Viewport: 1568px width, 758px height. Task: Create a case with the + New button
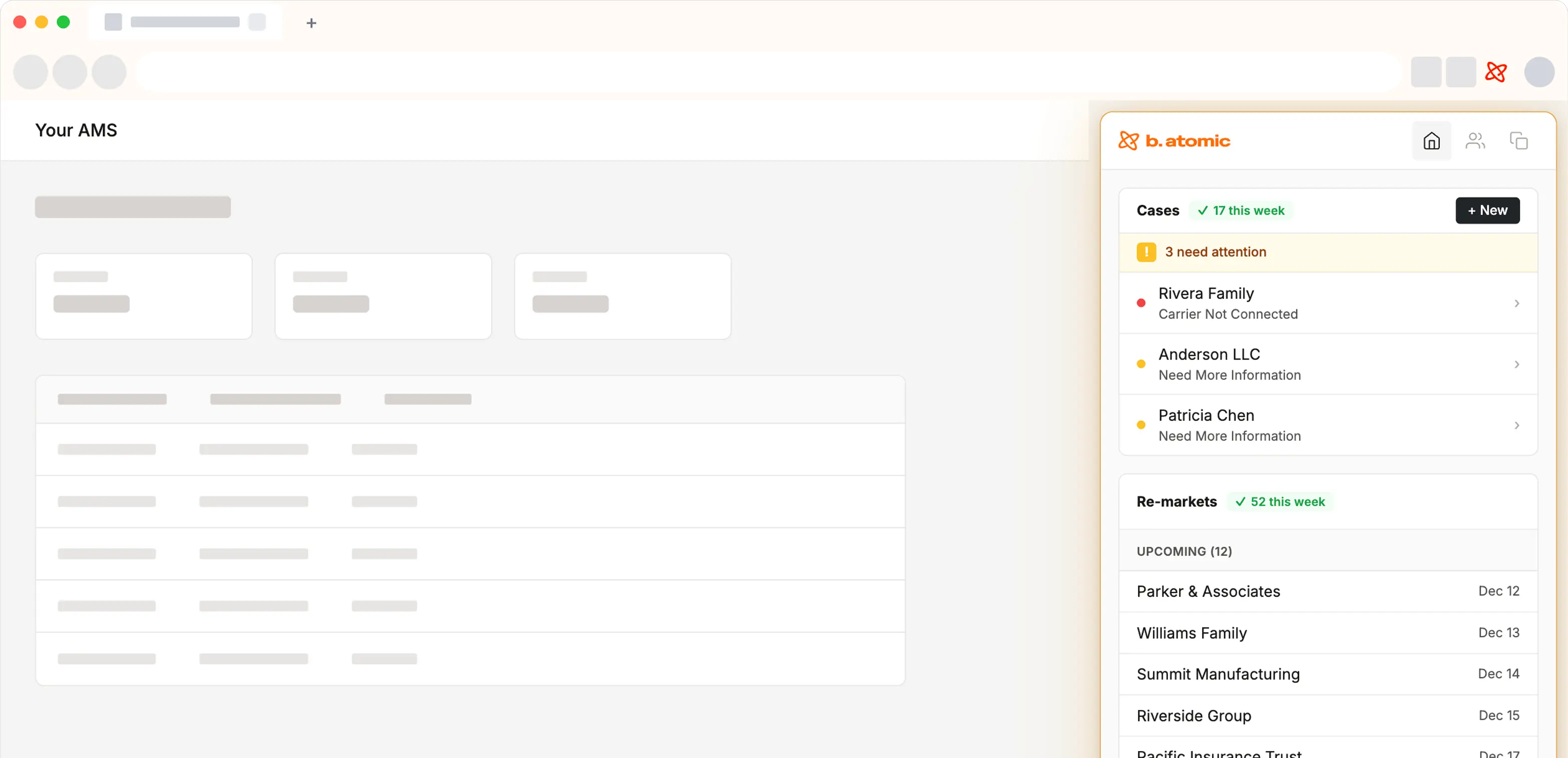coord(1487,210)
